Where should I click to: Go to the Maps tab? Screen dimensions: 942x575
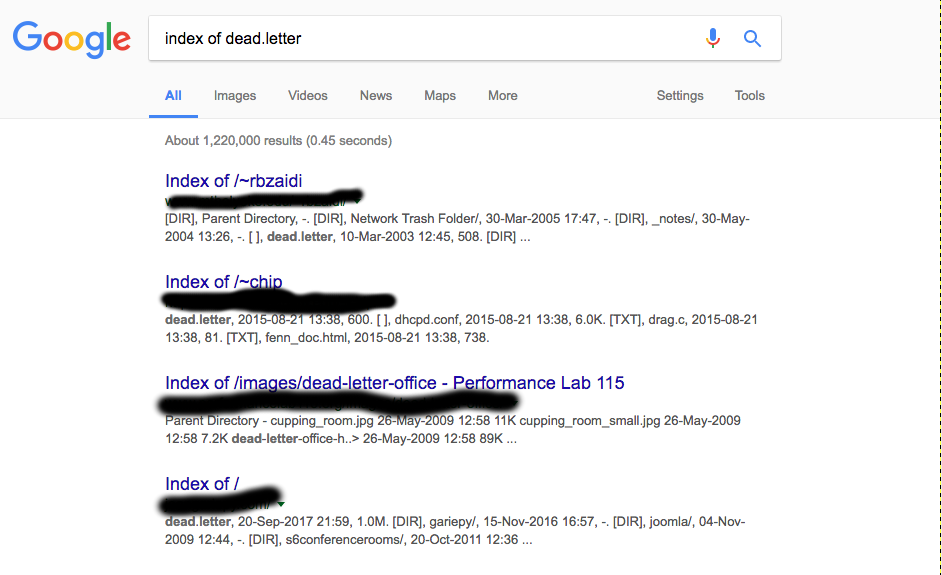click(x=440, y=96)
